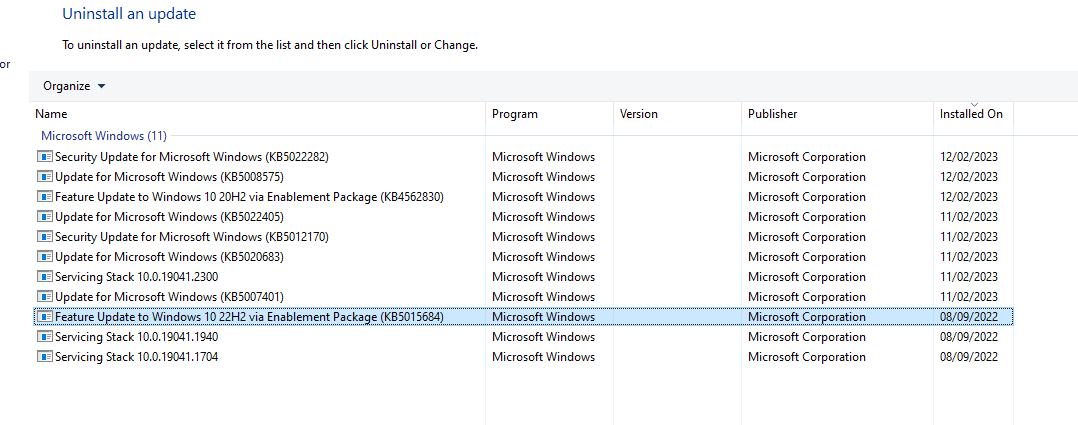Viewport: 1078px width, 425px height.
Task: Click the 11/02/2023 date for Servicing Stack 10.0.19041.2300
Action: click(x=969, y=276)
